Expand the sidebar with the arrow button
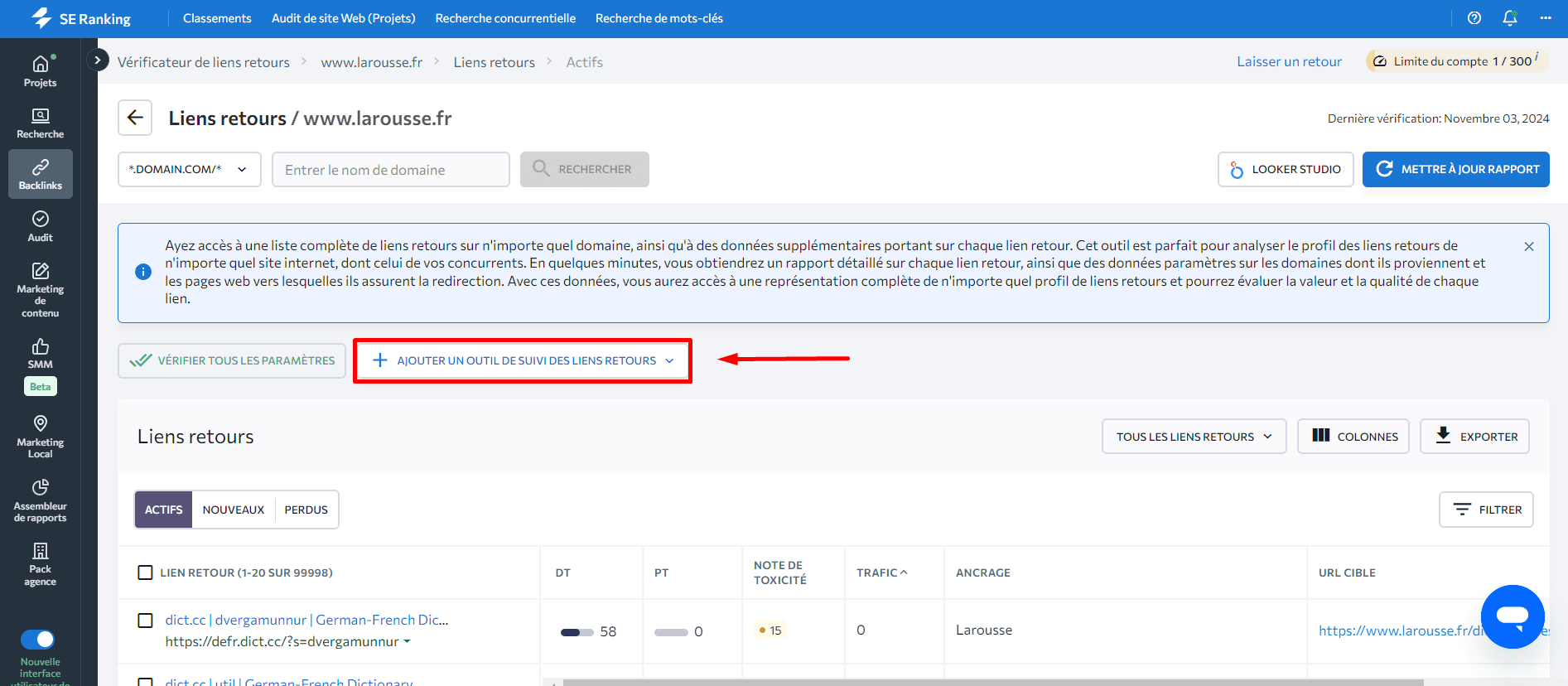The image size is (1568, 686). click(x=98, y=60)
